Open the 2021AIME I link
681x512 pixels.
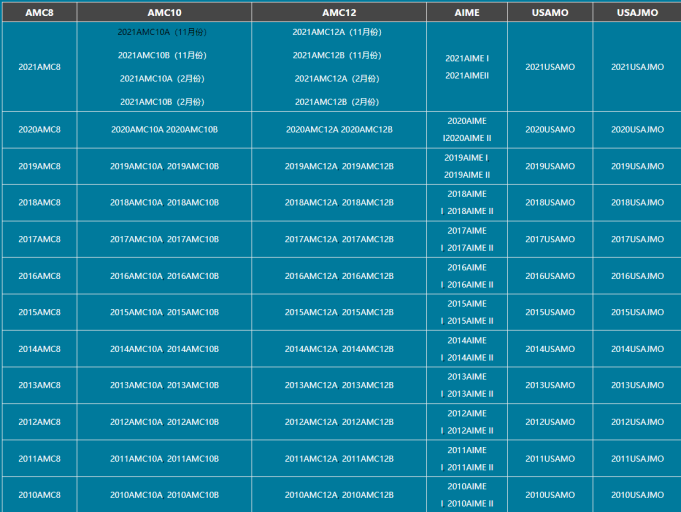pyautogui.click(x=467, y=58)
